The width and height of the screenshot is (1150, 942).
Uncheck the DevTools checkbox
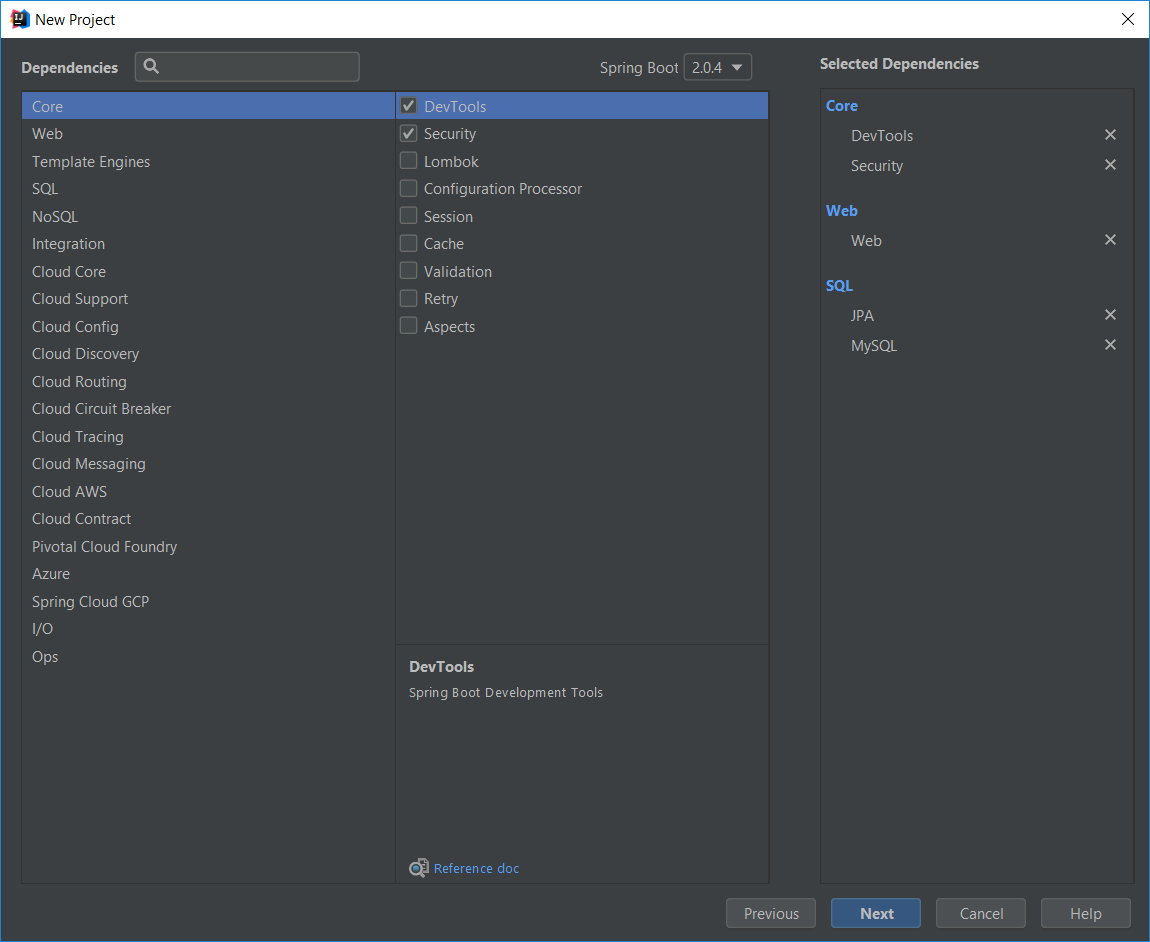(409, 106)
